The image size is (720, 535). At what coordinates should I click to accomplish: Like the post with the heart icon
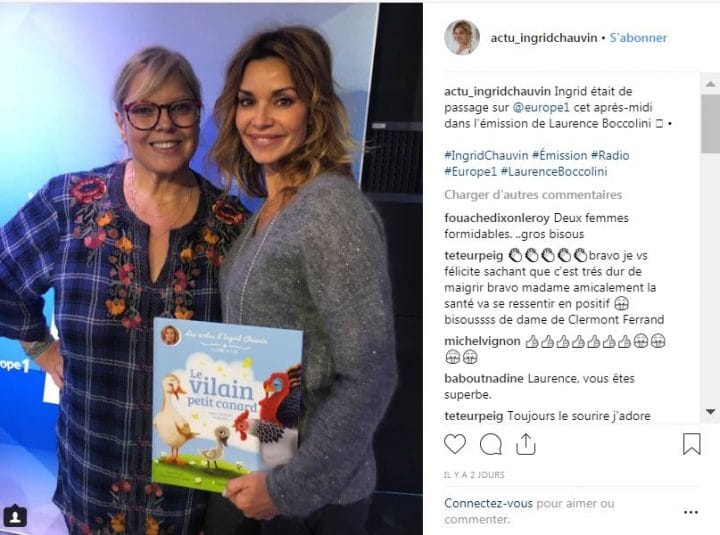[455, 444]
